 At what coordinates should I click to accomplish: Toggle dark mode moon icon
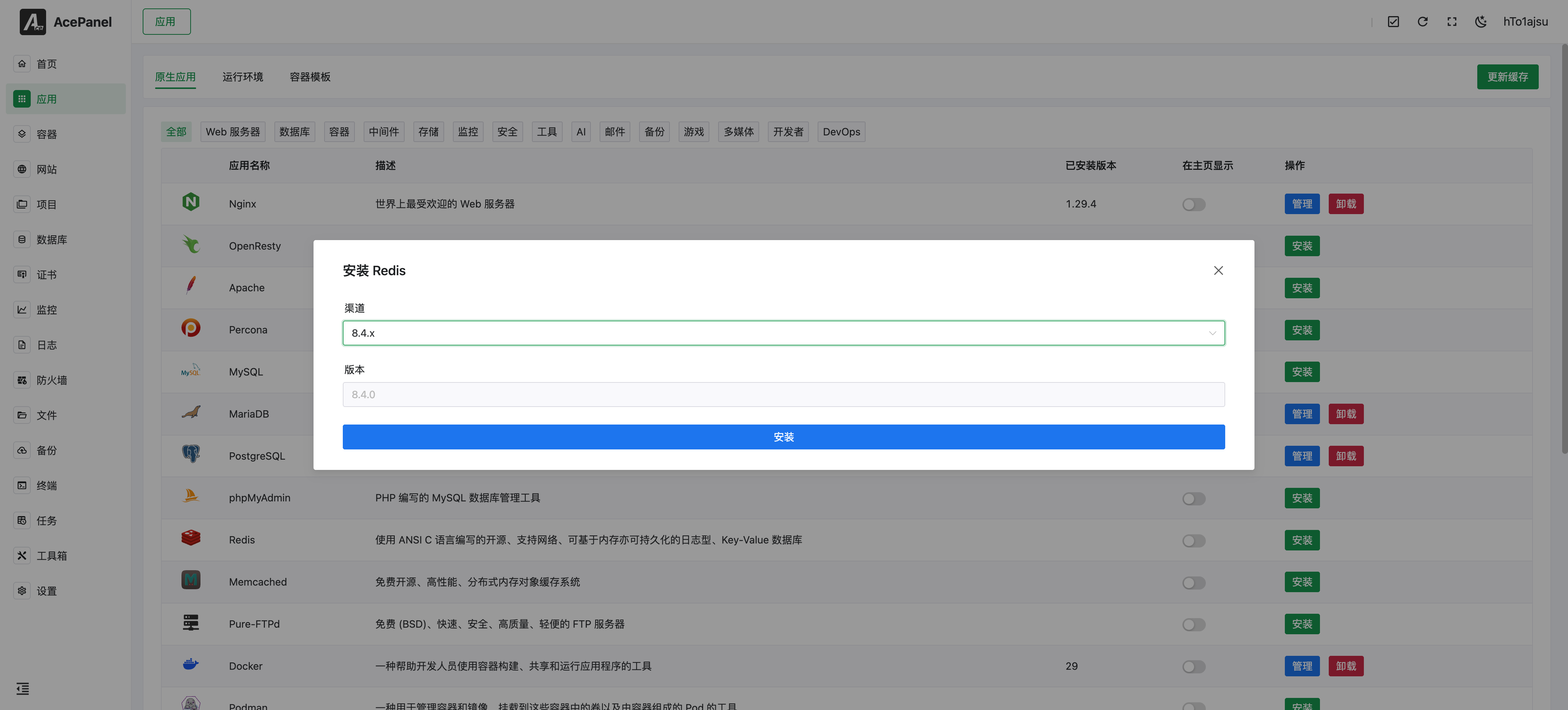[1481, 22]
